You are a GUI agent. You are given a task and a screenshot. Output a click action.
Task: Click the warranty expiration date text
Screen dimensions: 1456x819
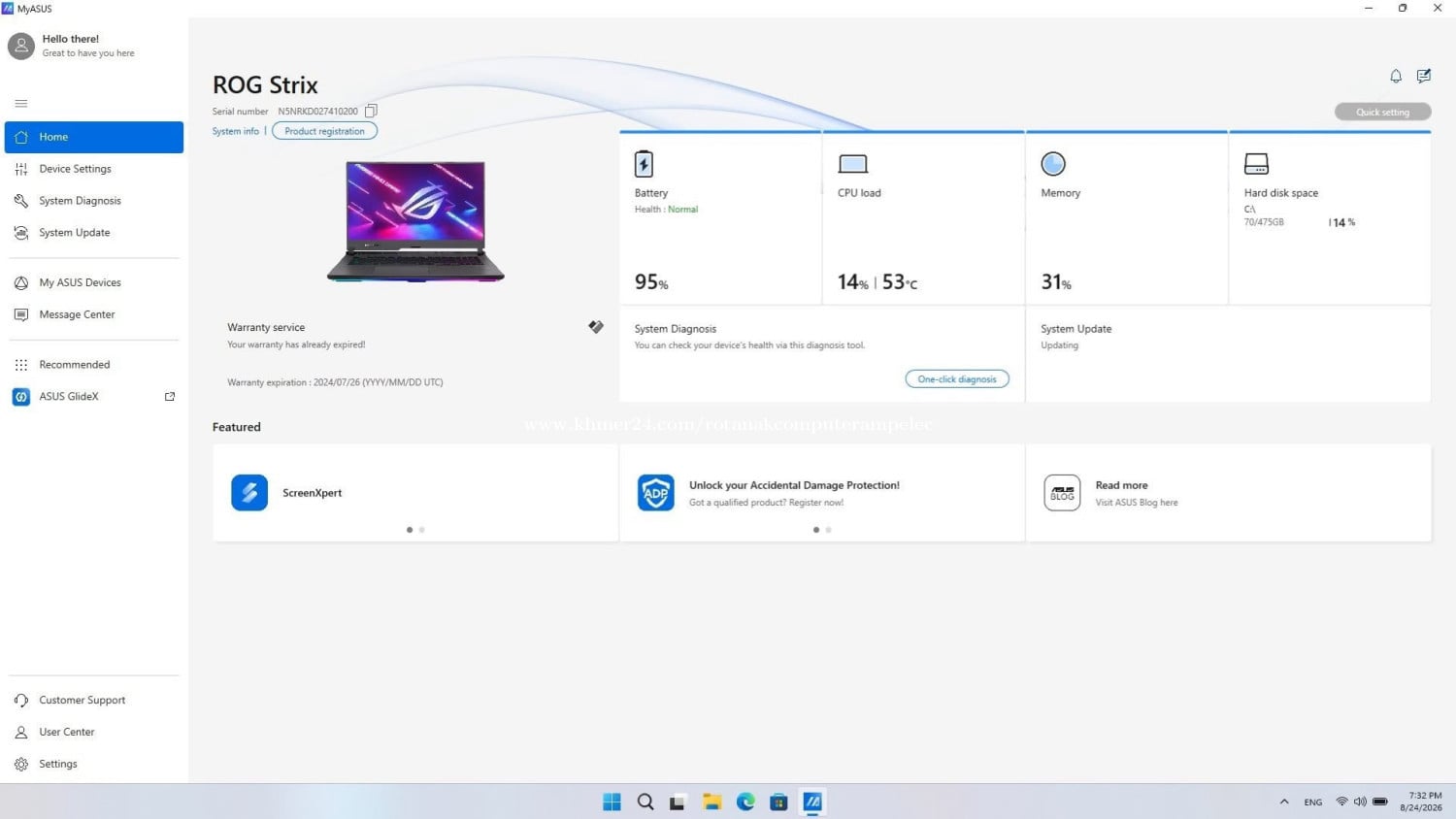point(335,382)
